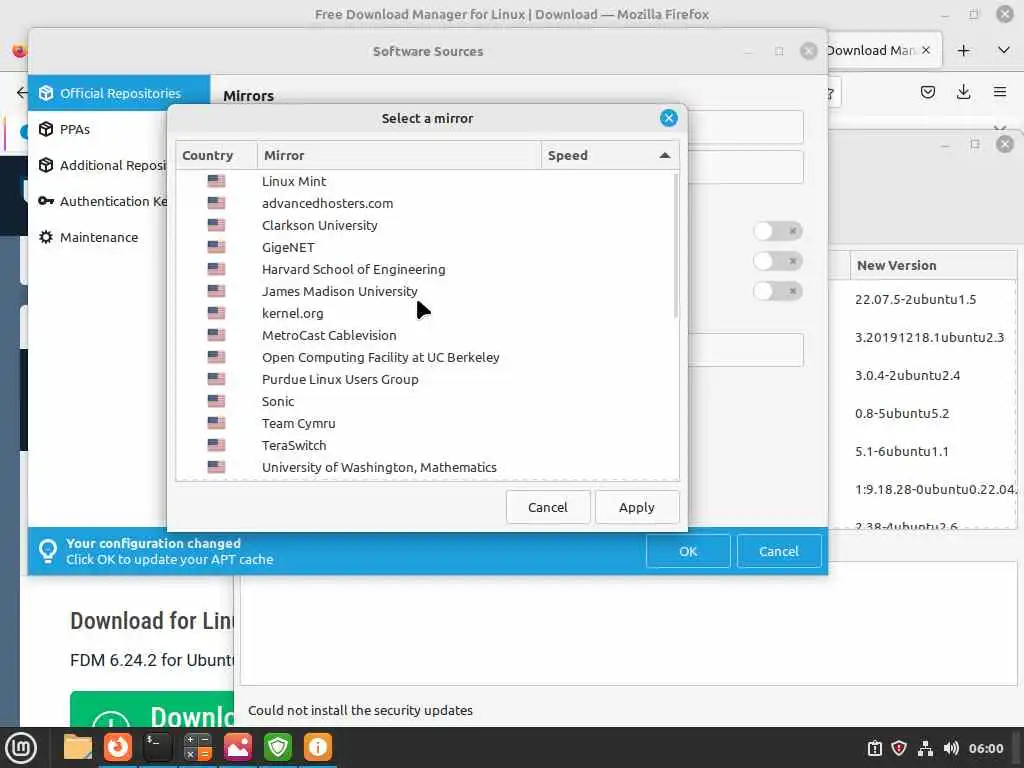The image size is (1024, 768).
Task: Click the Additional Repositories package icon
Action: point(46,165)
